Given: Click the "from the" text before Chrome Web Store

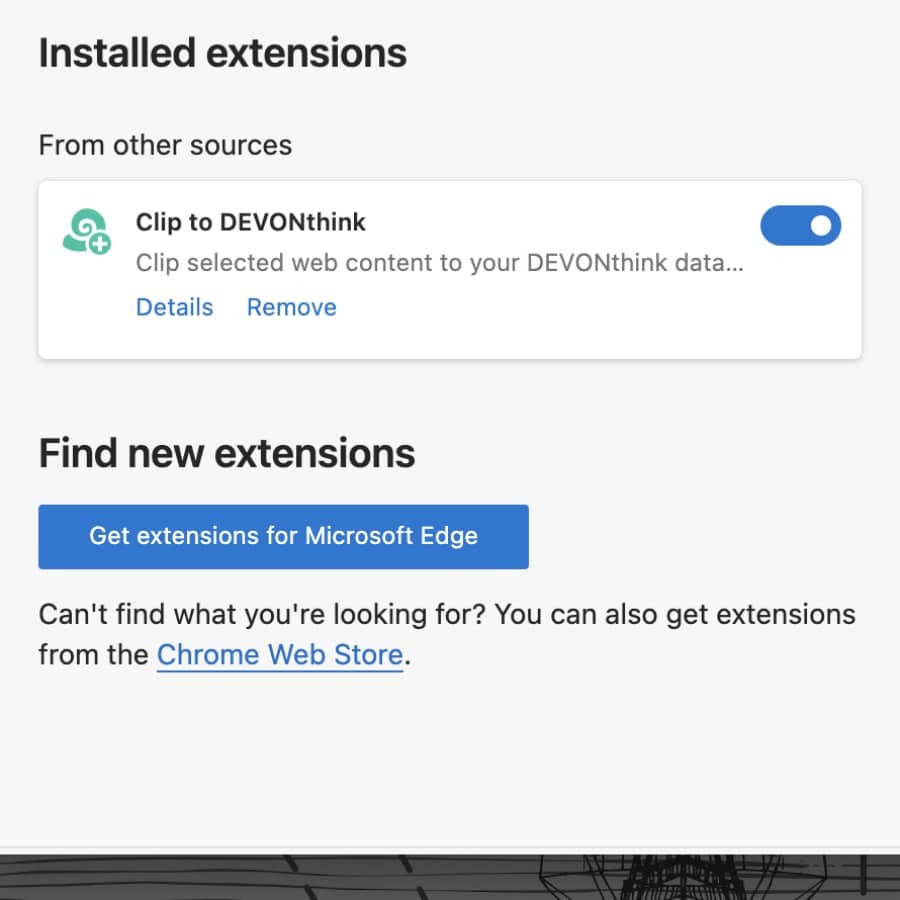Looking at the screenshot, I should click(x=94, y=655).
